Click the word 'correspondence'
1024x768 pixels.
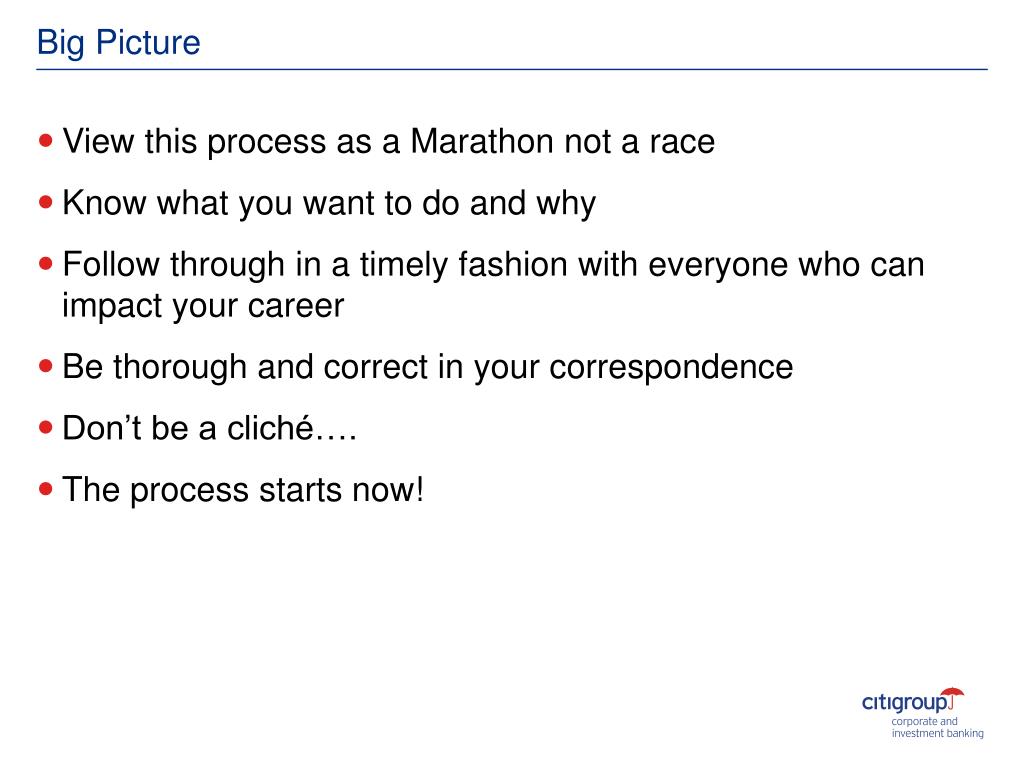pos(671,368)
